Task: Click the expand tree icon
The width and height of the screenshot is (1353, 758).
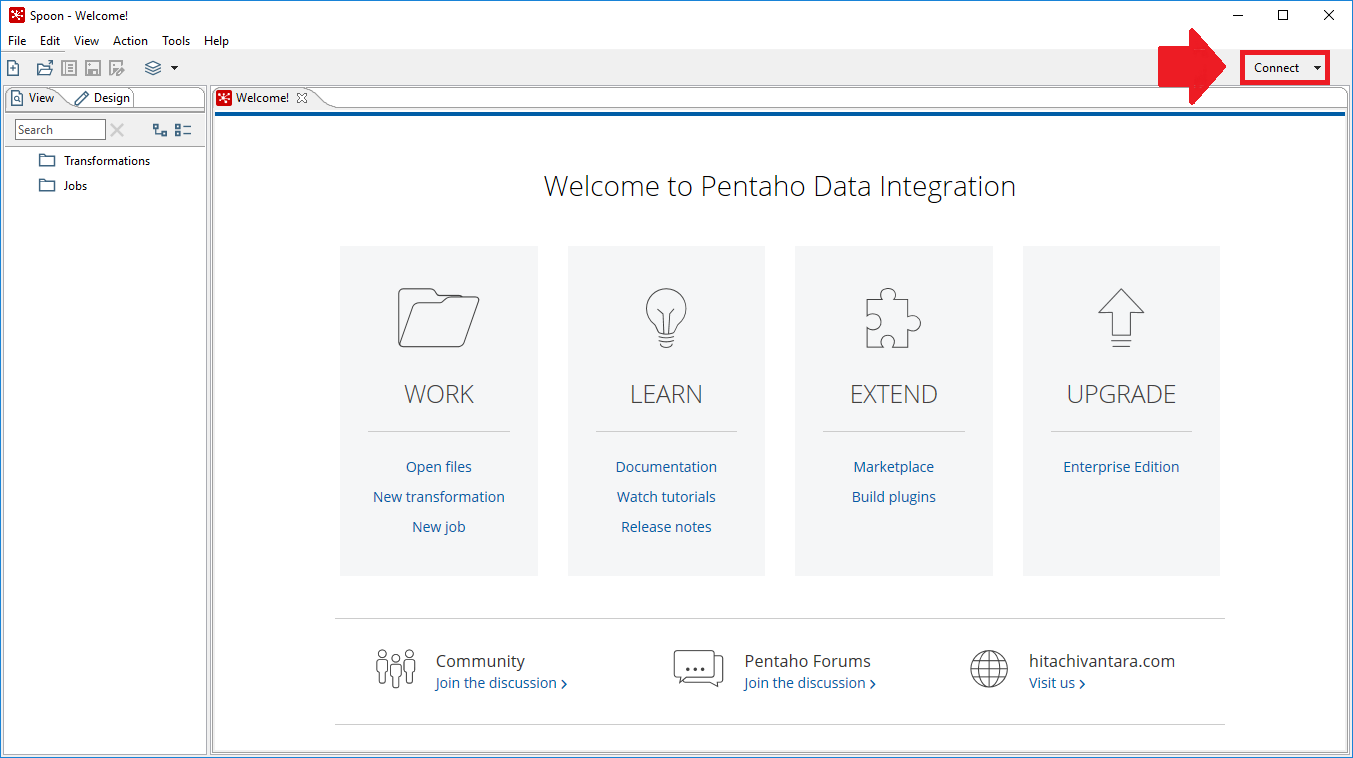Action: tap(160, 130)
